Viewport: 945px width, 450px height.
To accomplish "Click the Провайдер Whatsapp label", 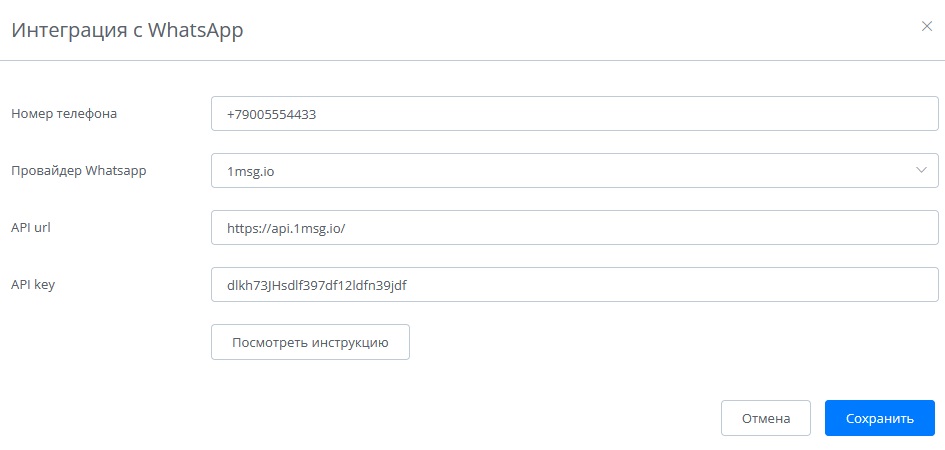I will click(79, 171).
